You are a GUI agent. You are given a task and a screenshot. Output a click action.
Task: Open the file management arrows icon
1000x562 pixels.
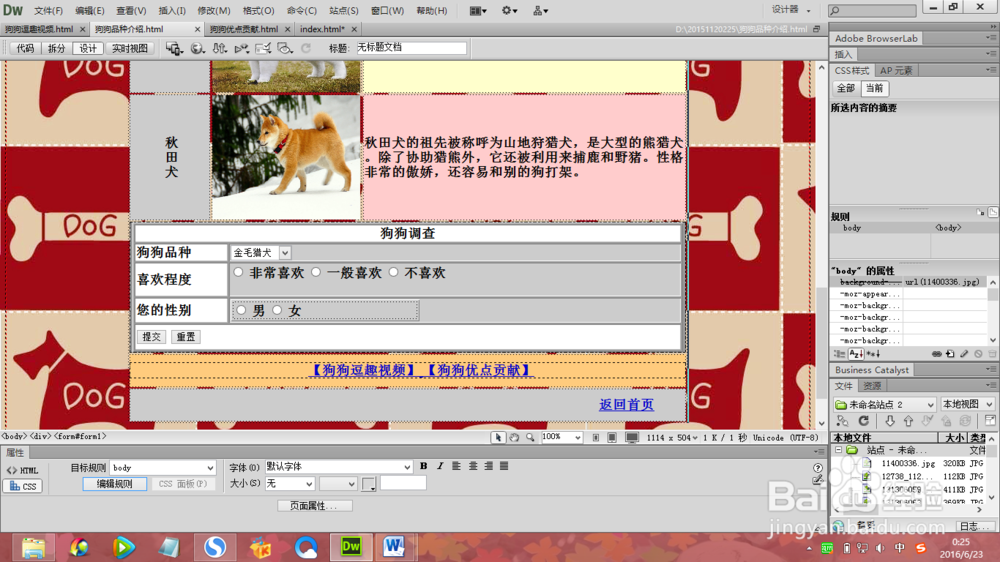tap(219, 48)
